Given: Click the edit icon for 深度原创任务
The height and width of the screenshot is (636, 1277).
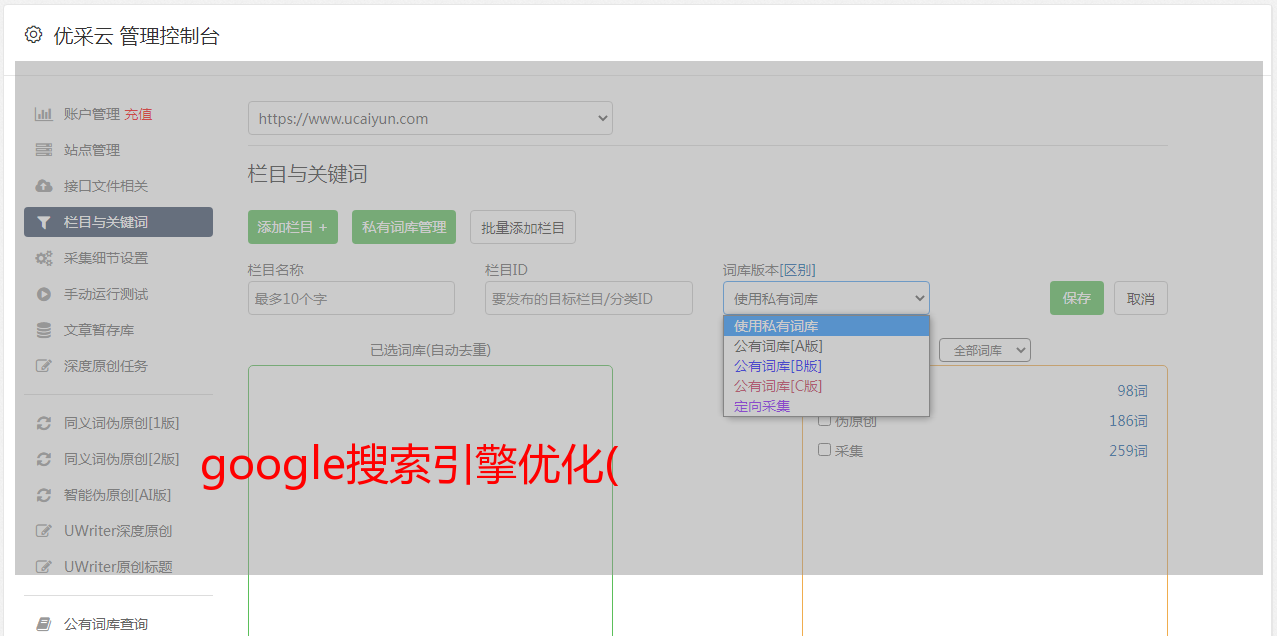Looking at the screenshot, I should pyautogui.click(x=43, y=366).
